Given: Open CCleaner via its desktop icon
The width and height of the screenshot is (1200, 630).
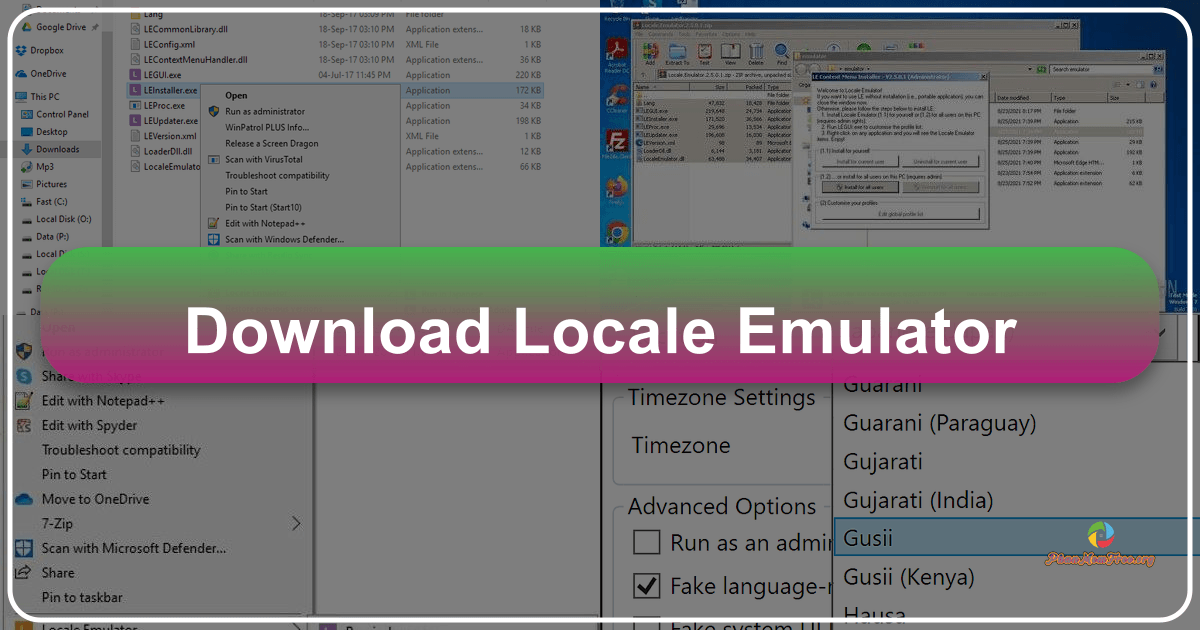Looking at the screenshot, I should coord(615,96).
